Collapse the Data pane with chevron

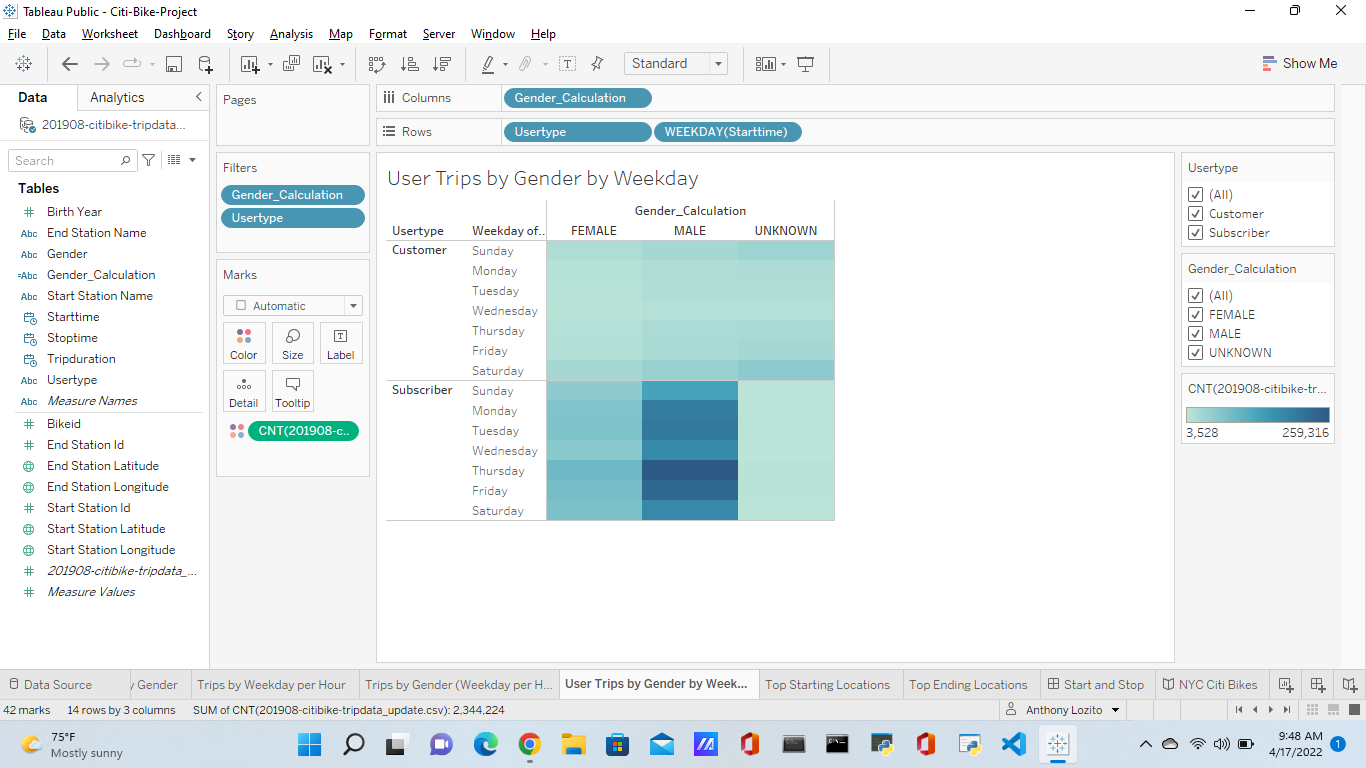(x=198, y=97)
